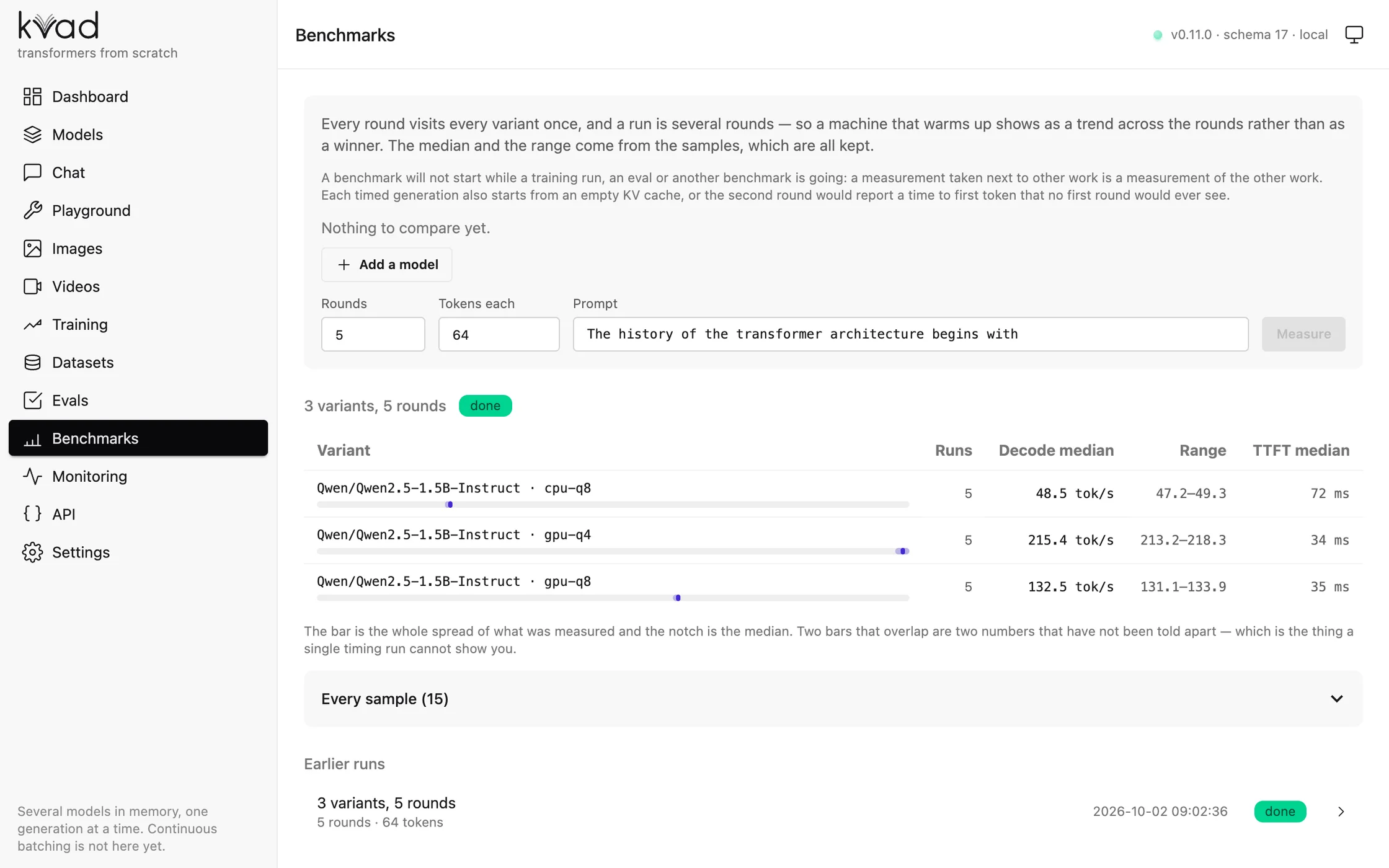Click the '34 ms' TTFT median value
This screenshot has height=868, width=1389.
point(1329,540)
